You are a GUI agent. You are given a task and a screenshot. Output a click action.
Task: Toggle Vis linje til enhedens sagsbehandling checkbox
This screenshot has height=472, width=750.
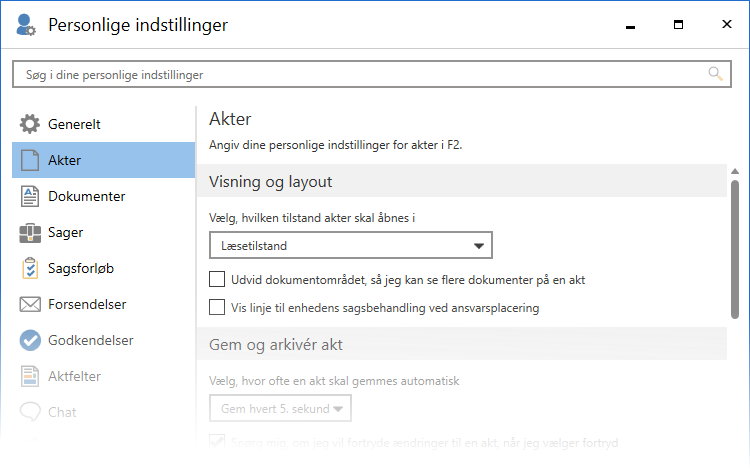click(217, 308)
